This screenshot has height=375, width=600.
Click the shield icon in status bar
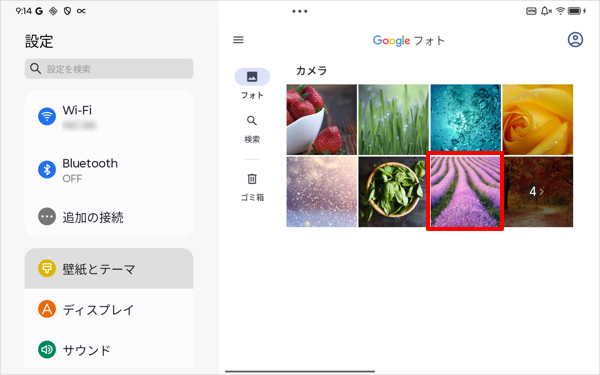pyautogui.click(x=67, y=11)
